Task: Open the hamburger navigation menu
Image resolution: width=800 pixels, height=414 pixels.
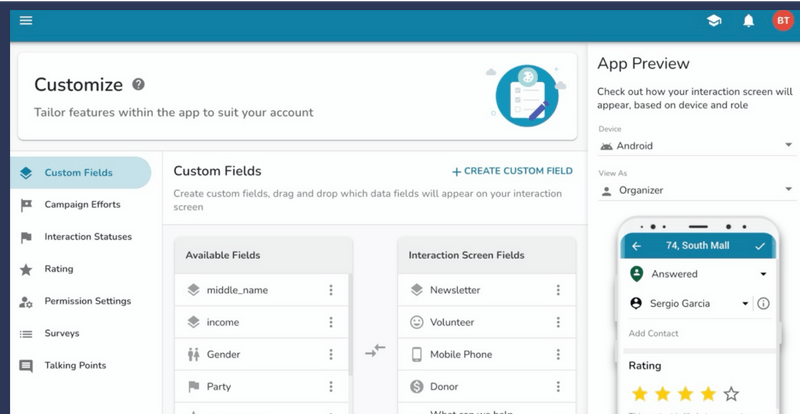Action: point(26,20)
